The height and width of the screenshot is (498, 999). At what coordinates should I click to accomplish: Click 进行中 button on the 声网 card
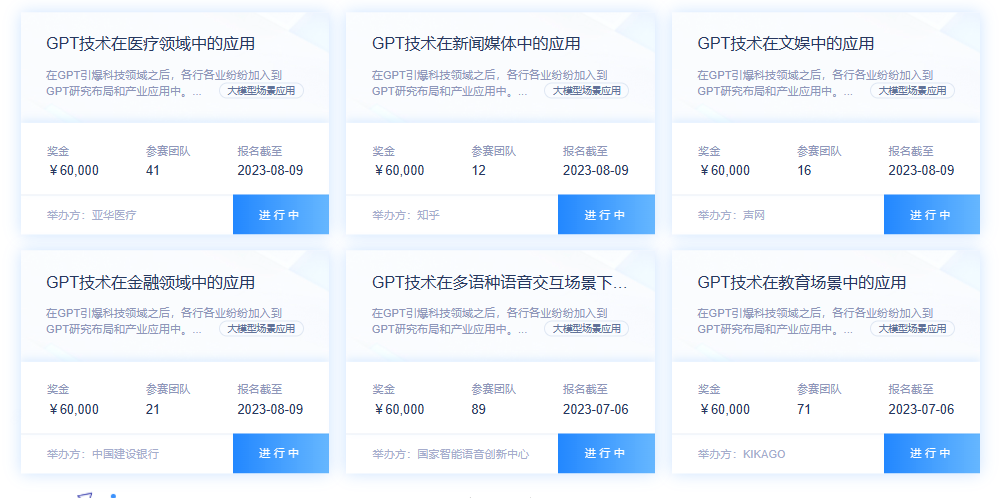pos(931,215)
